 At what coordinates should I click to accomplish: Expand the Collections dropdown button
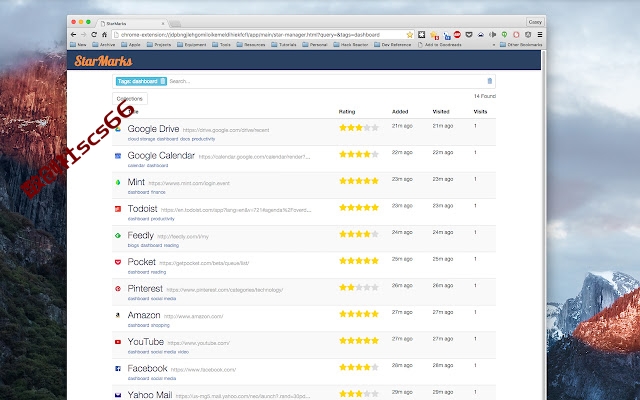point(130,98)
